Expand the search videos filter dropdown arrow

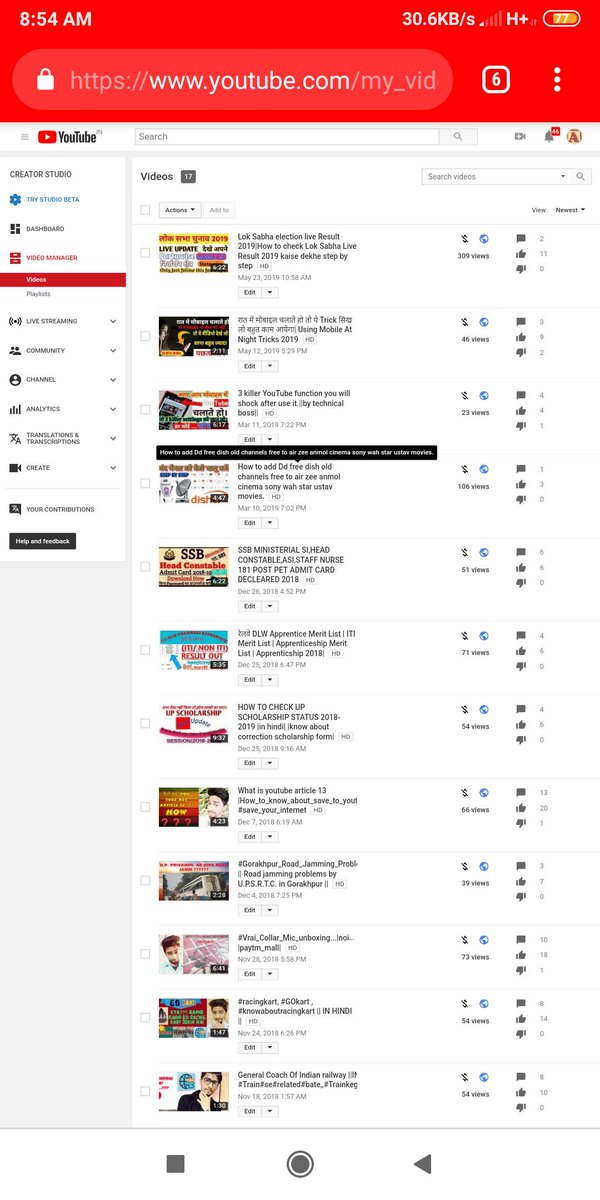pyautogui.click(x=564, y=177)
